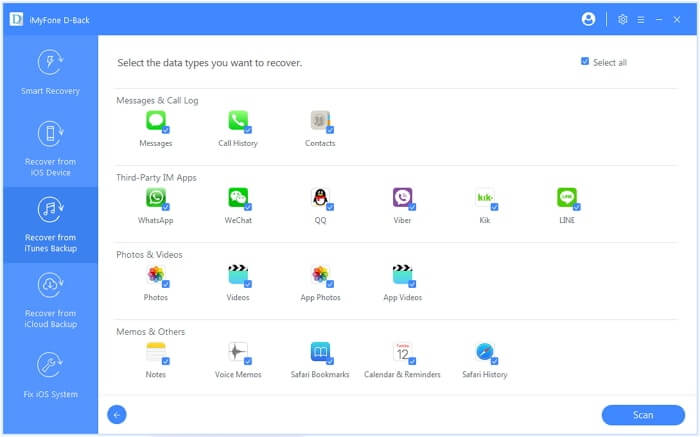Click the App Photos icon
Screen dimensions: 700x437
[x=320, y=275]
